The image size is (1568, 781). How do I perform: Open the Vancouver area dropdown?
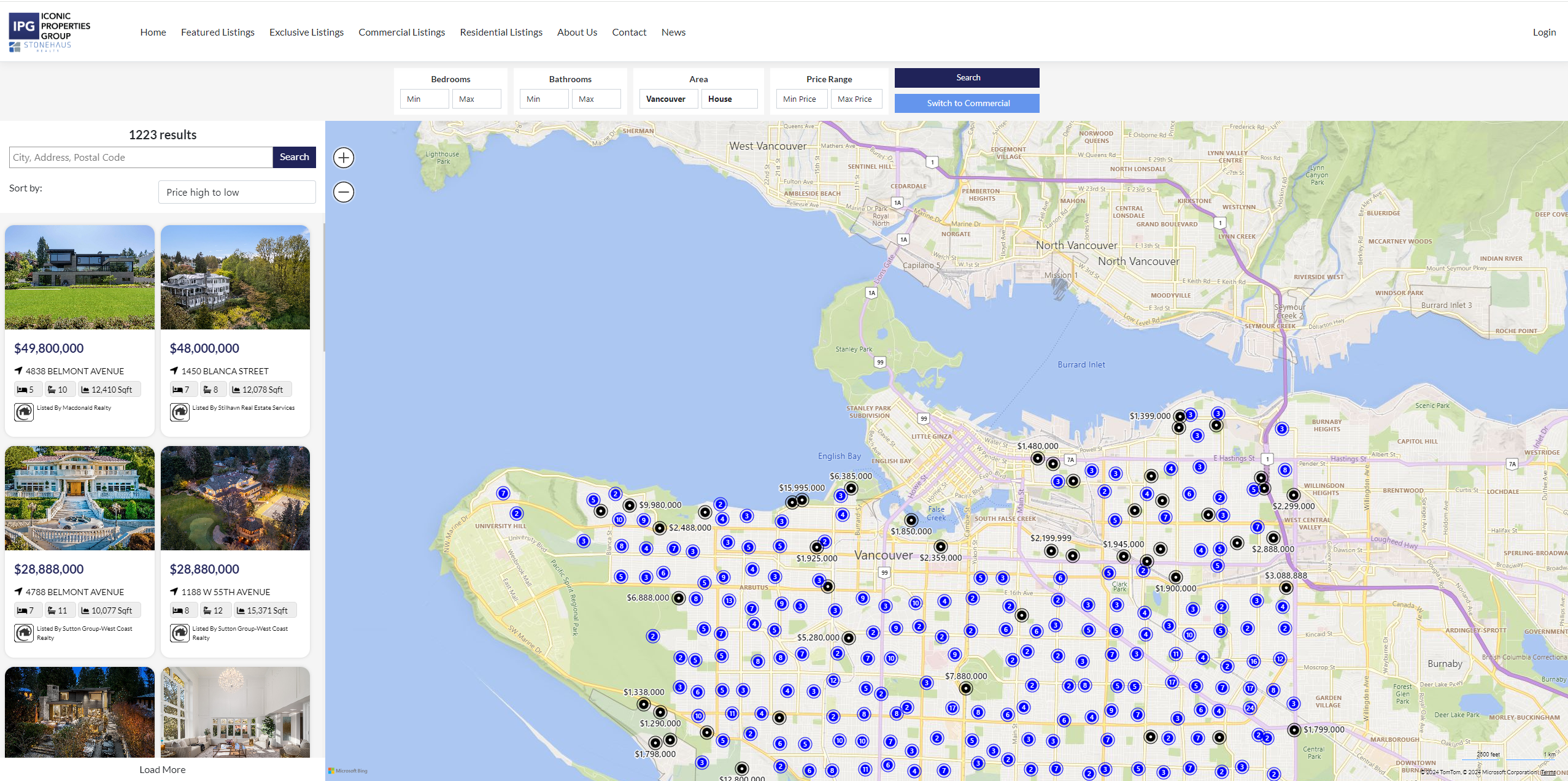point(669,99)
